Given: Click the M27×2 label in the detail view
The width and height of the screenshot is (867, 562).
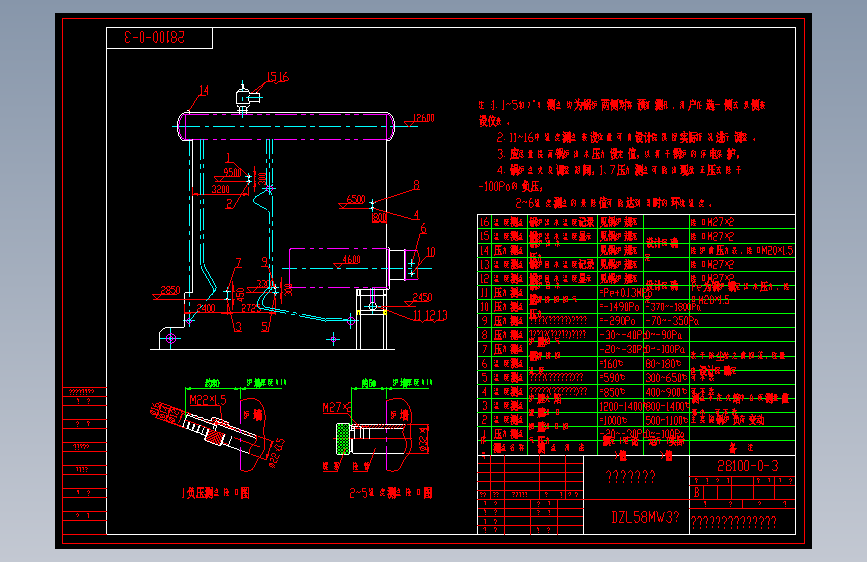Looking at the screenshot, I should point(337,408).
